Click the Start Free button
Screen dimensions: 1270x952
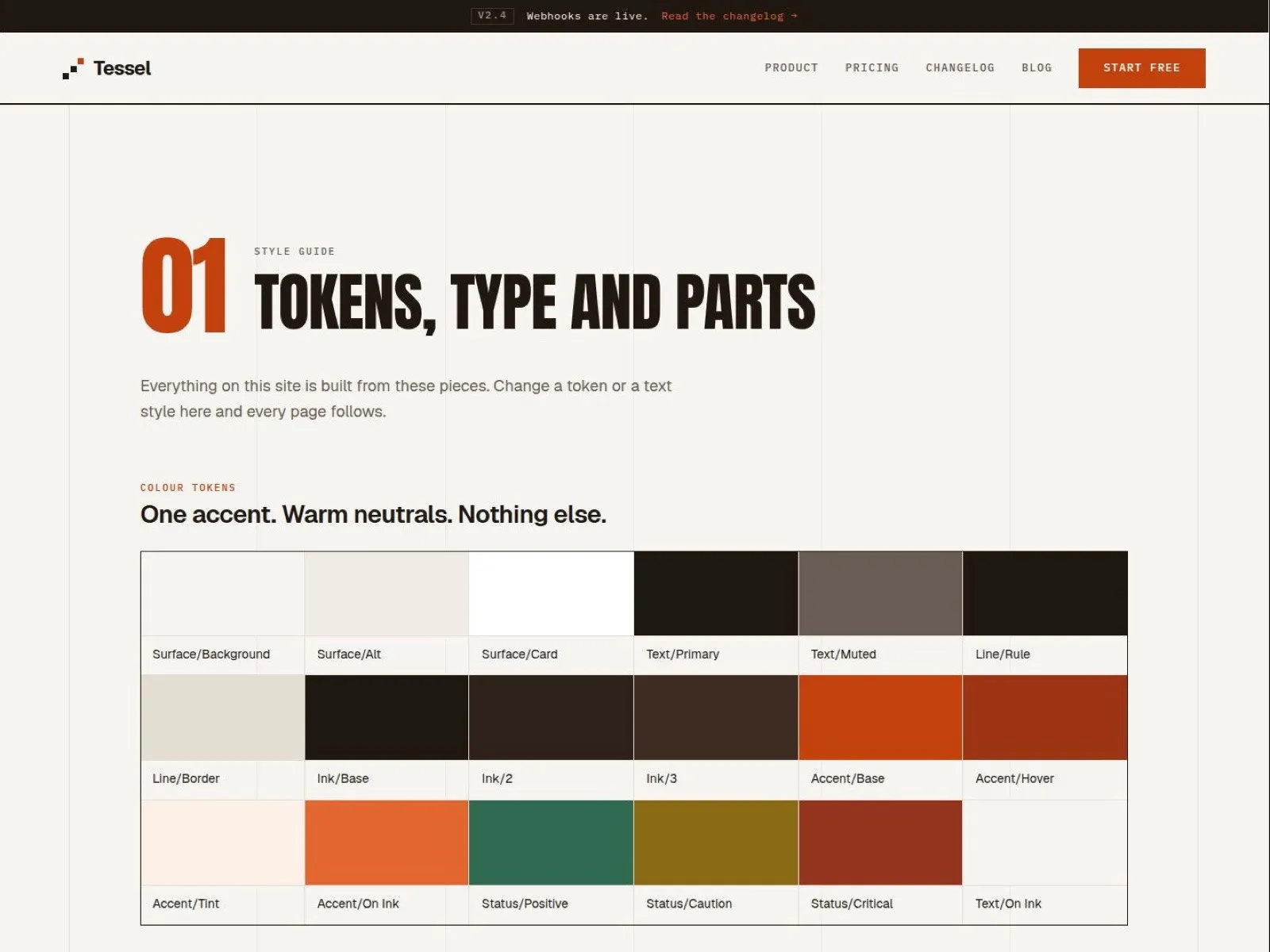click(1141, 68)
